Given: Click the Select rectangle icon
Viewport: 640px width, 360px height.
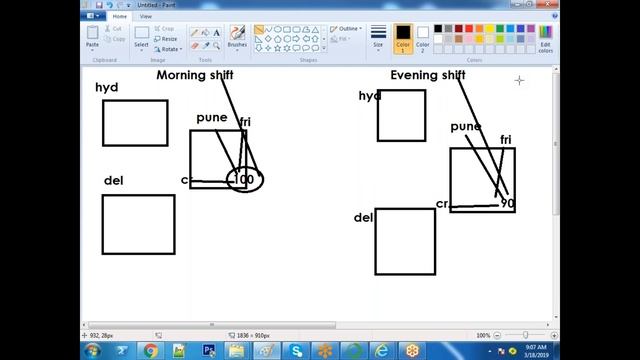Looking at the screenshot, I should point(142,33).
